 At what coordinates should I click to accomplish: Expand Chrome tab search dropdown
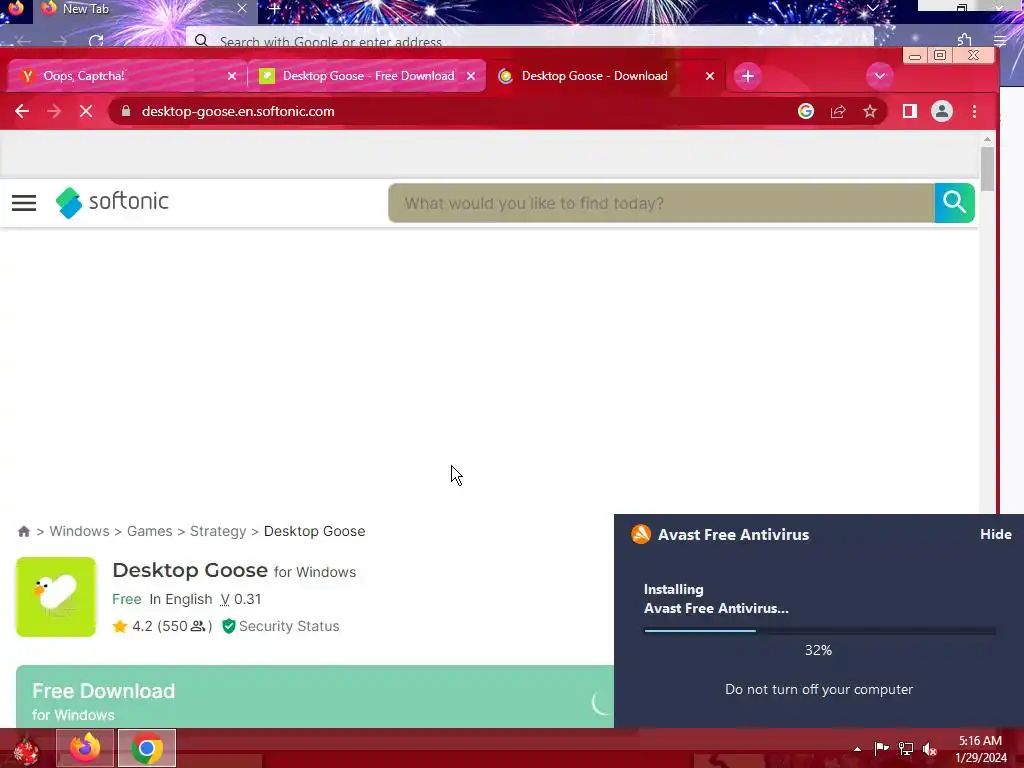coord(880,76)
